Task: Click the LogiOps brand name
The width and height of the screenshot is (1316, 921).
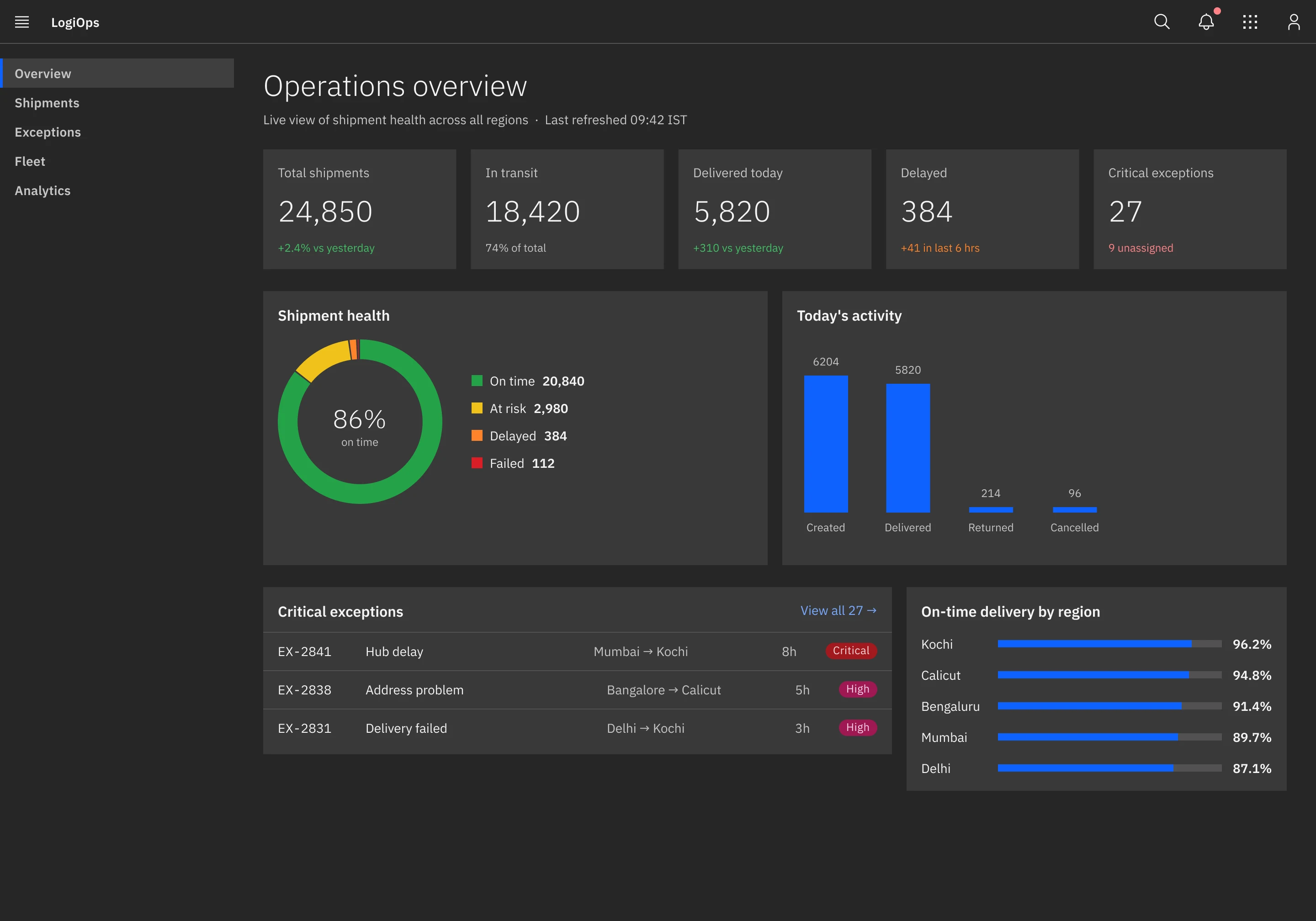Action: coord(75,22)
